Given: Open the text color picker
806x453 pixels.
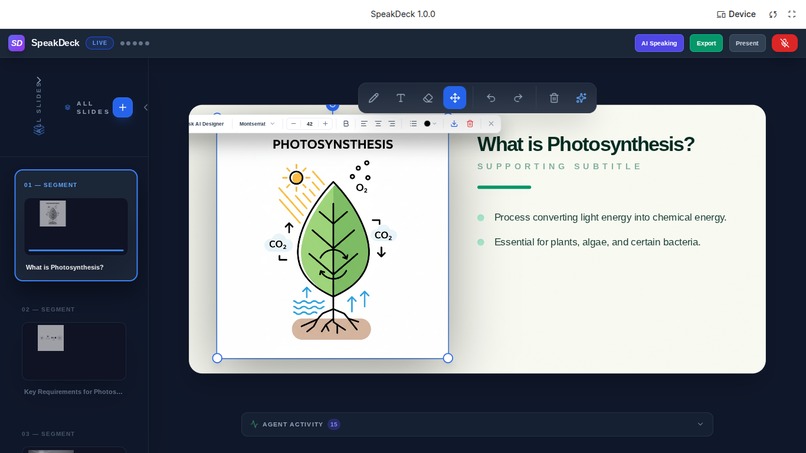Looking at the screenshot, I should [x=430, y=123].
